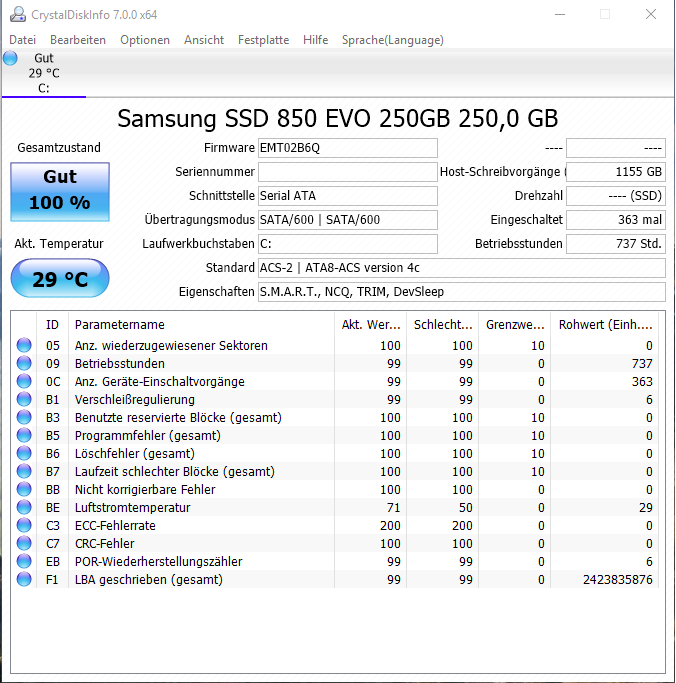Click the drive title Samsung SSD 850 EVO 250GB
676x683 pixels.
(x=338, y=118)
